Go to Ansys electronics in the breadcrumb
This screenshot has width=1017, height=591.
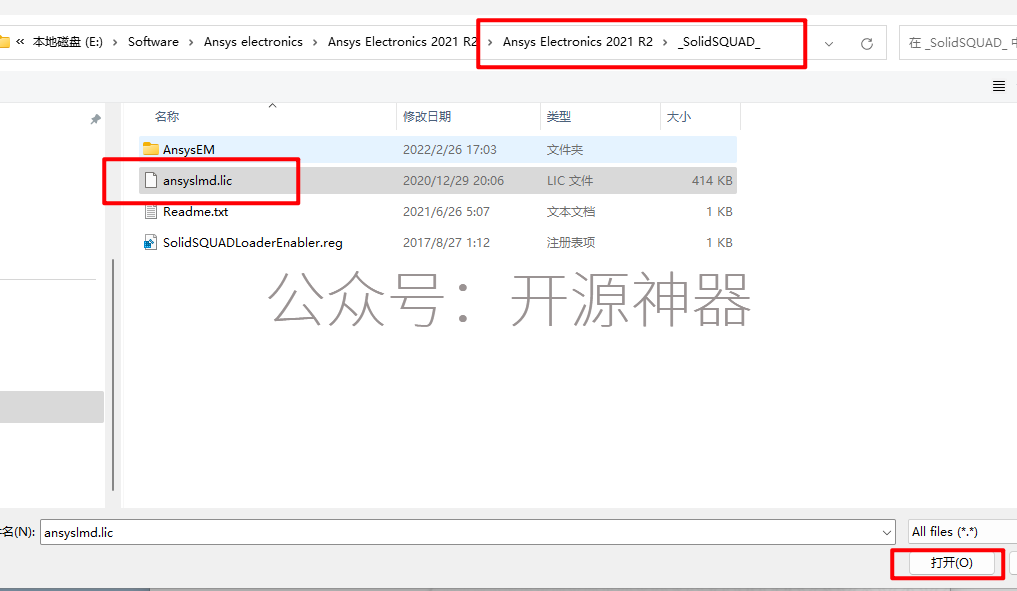(253, 42)
